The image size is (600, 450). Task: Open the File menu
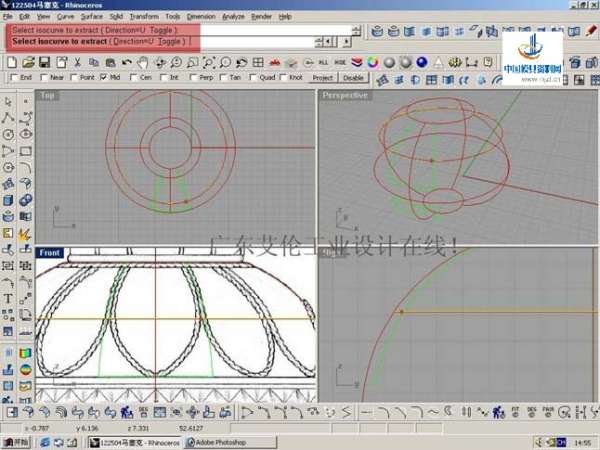tap(8, 16)
